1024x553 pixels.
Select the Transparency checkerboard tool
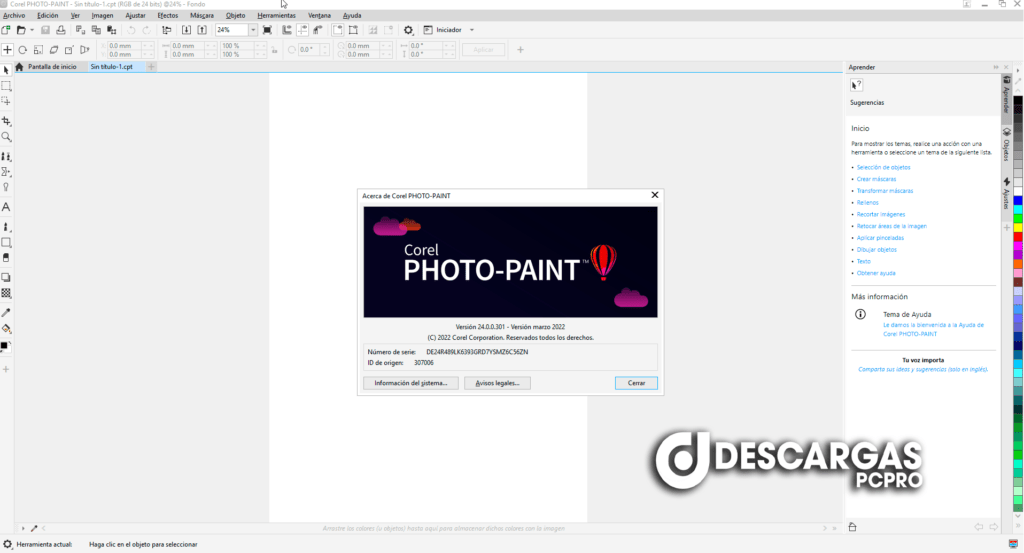click(x=6, y=293)
